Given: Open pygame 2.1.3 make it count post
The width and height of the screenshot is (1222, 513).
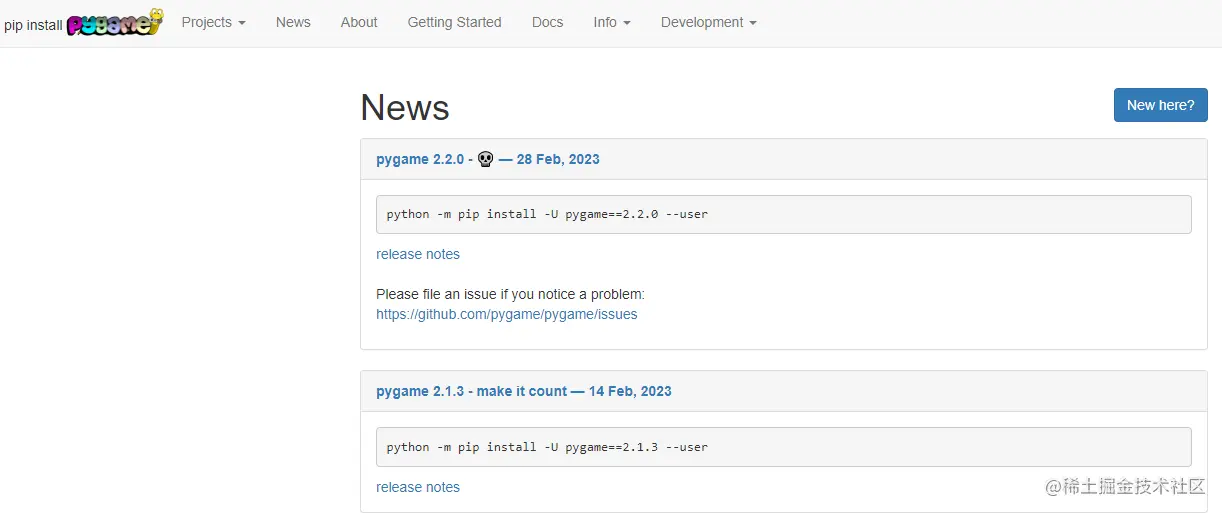Looking at the screenshot, I should [x=524, y=391].
